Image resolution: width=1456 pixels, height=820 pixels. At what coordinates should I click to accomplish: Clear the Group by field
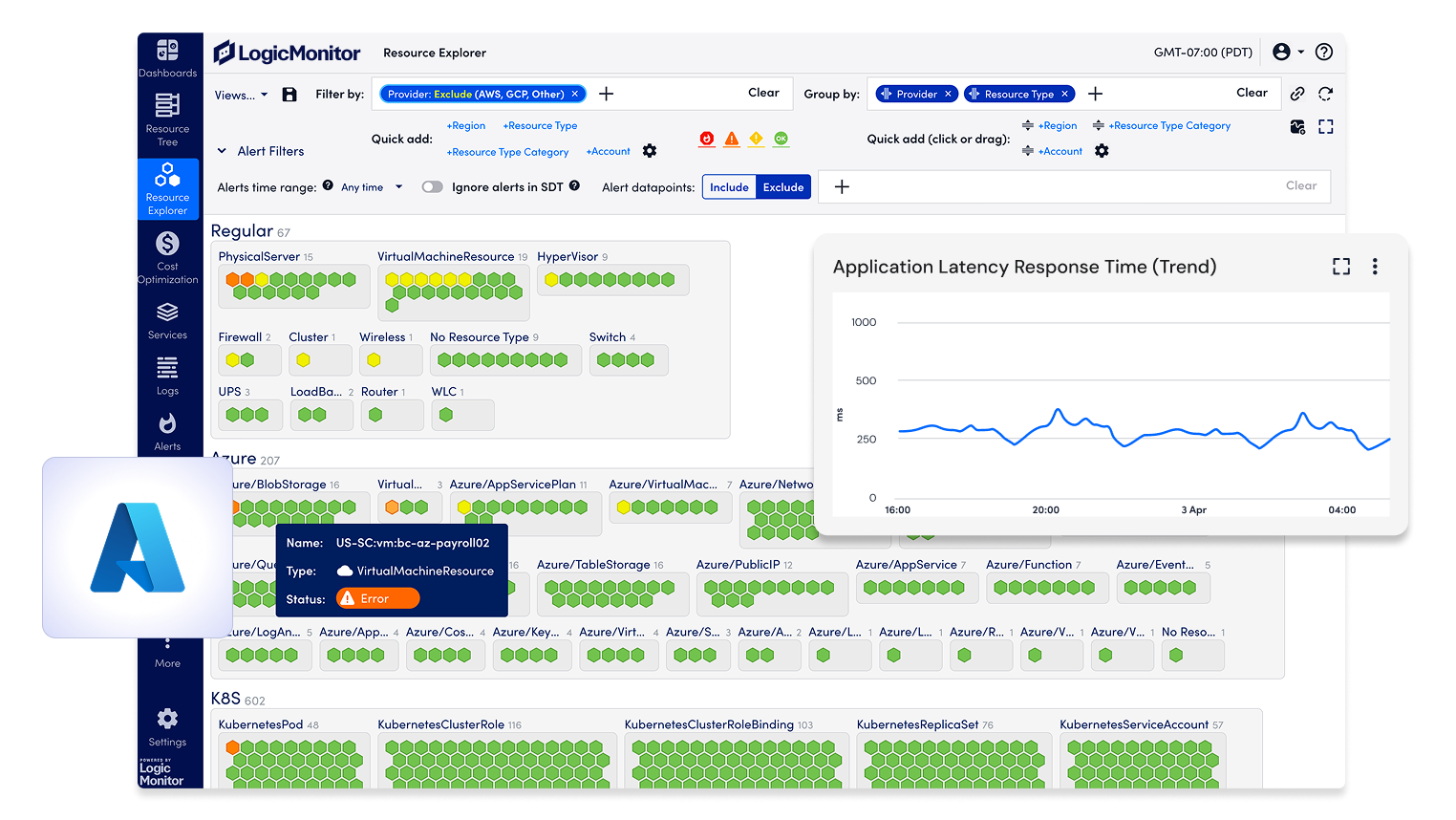[x=1252, y=93]
